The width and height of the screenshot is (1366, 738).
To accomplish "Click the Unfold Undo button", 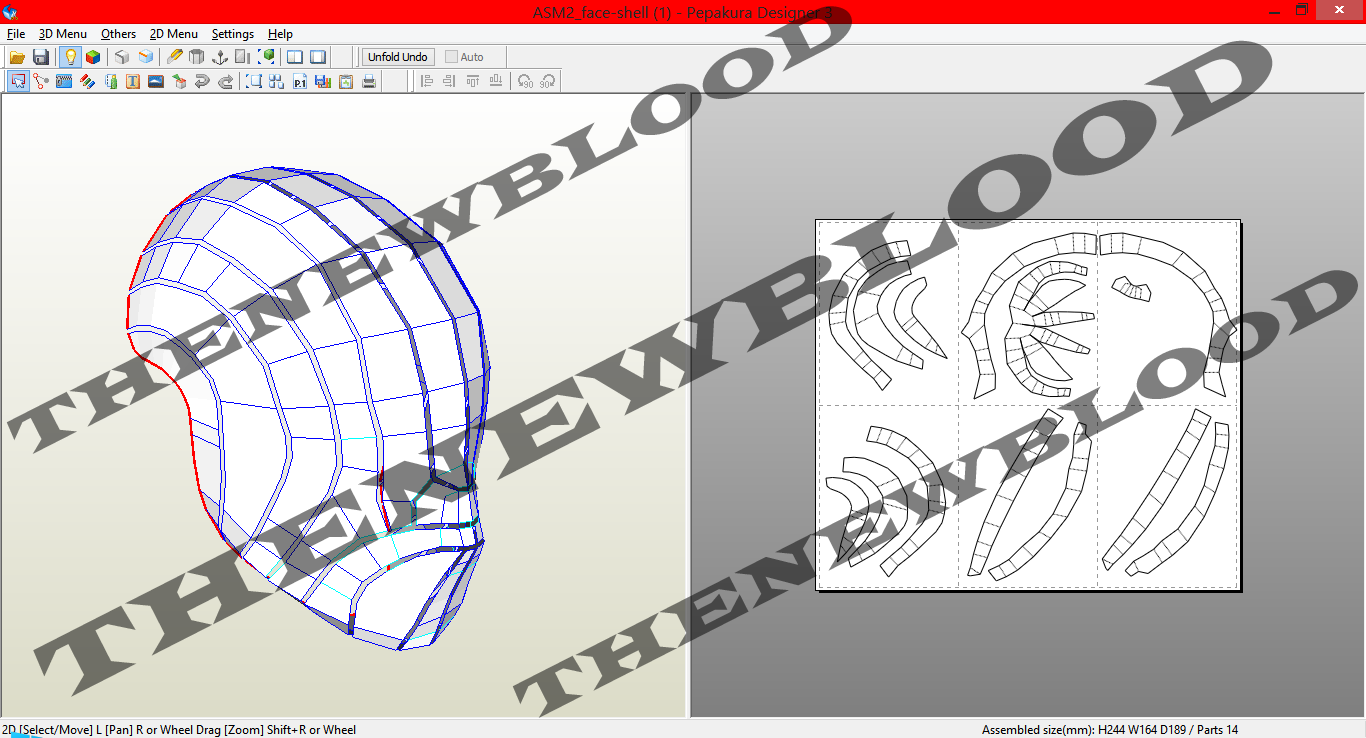I will pos(398,57).
